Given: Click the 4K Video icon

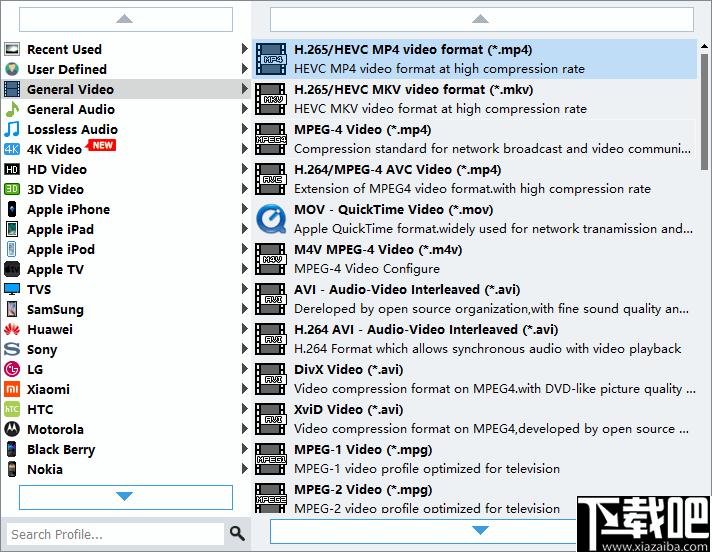Looking at the screenshot, I should 12,149.
